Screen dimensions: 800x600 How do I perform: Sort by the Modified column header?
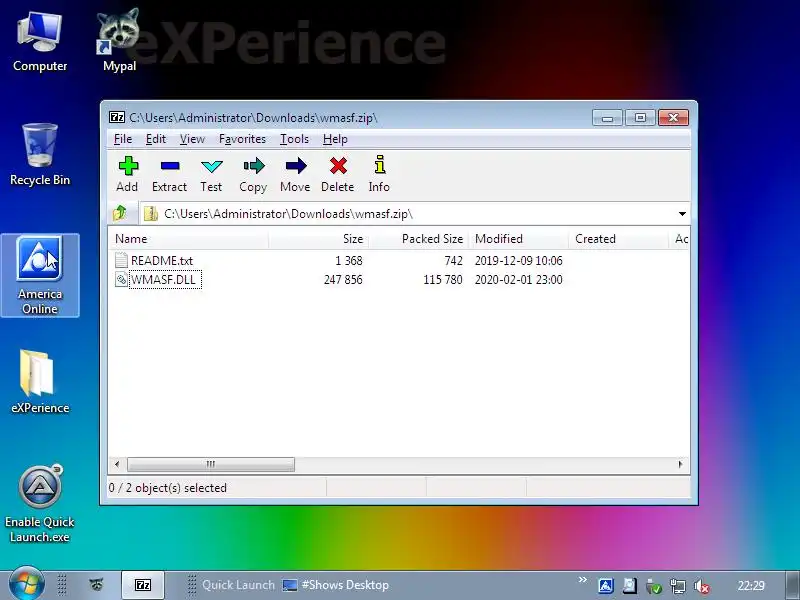(518, 239)
